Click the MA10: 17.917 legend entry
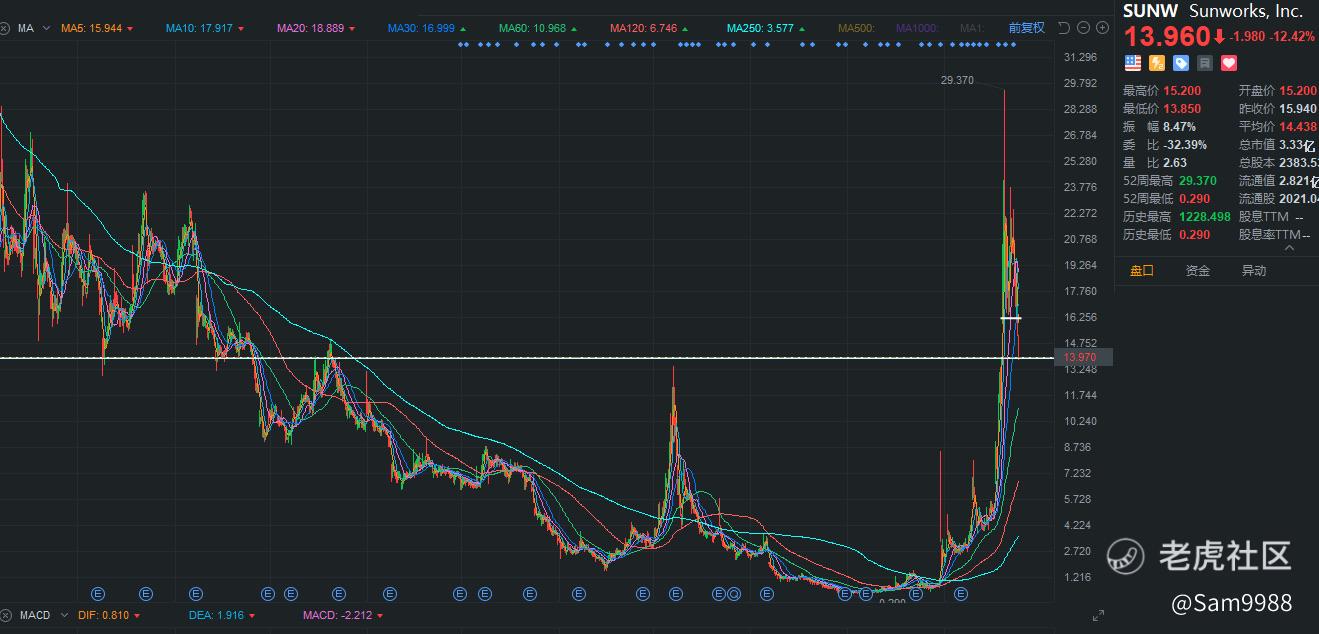 pyautogui.click(x=200, y=29)
